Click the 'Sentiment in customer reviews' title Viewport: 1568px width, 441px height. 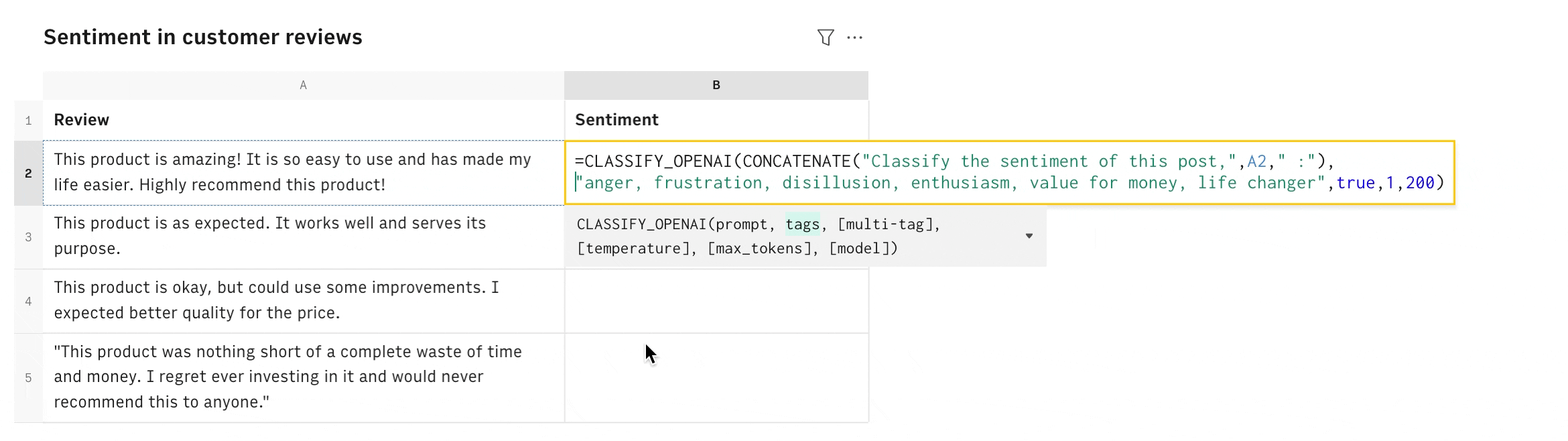tap(203, 37)
